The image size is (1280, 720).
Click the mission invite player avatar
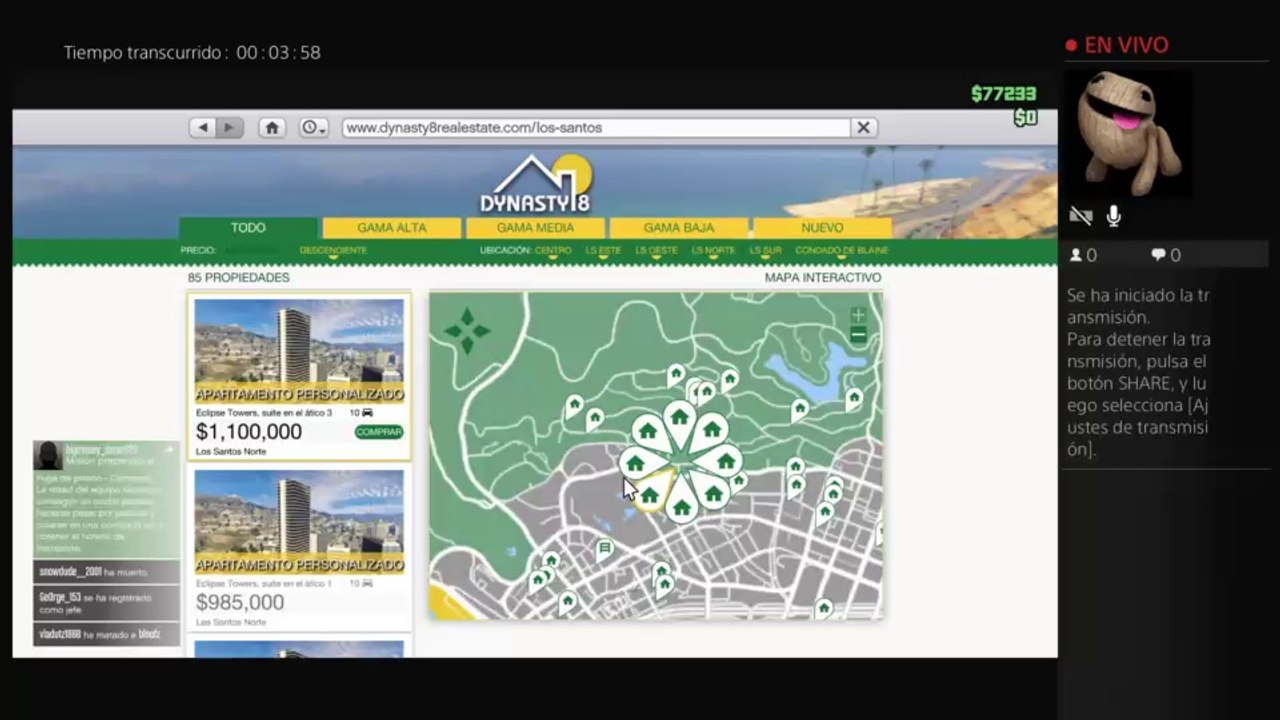pos(48,456)
